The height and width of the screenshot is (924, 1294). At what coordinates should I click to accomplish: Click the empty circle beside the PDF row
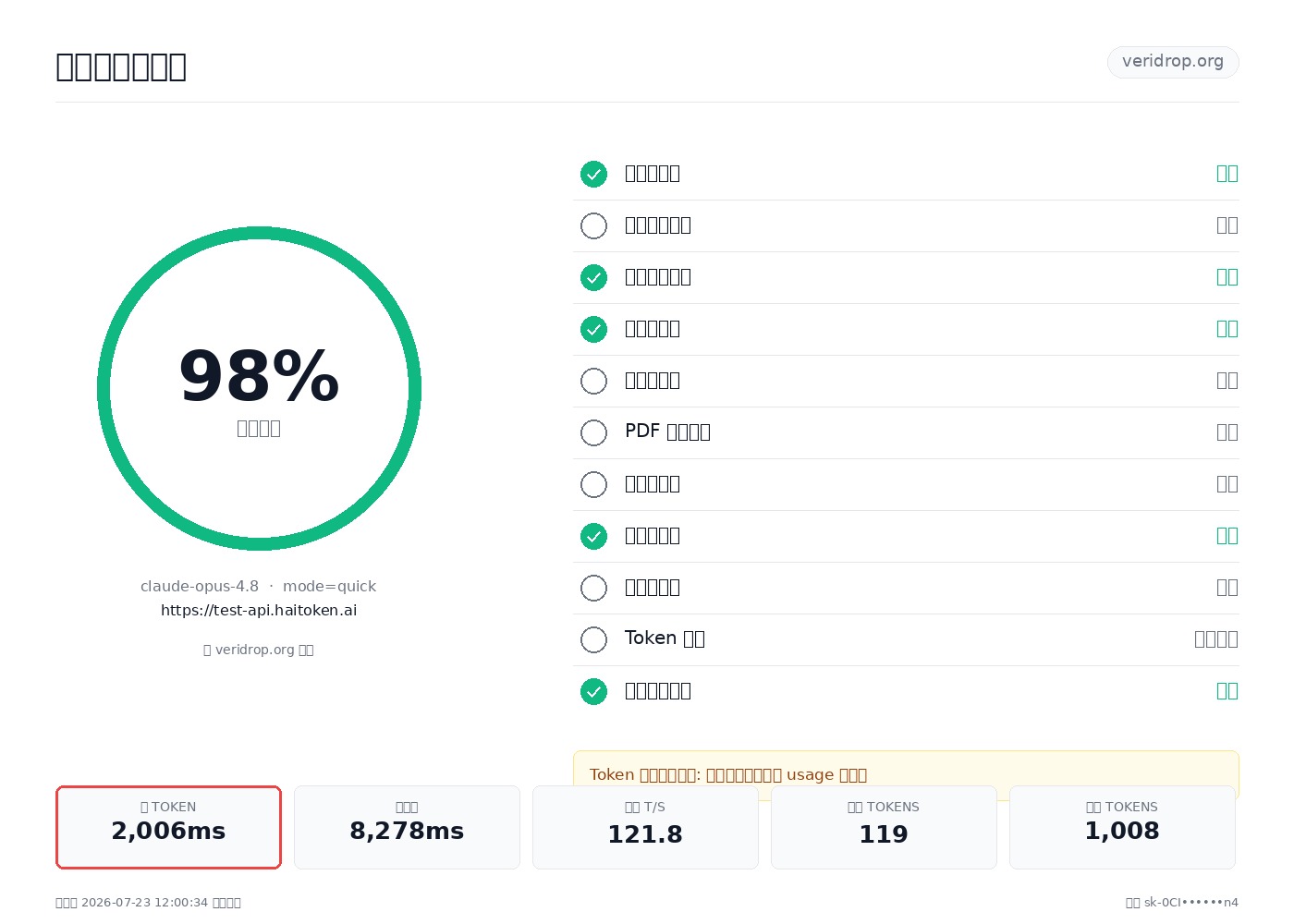click(593, 432)
